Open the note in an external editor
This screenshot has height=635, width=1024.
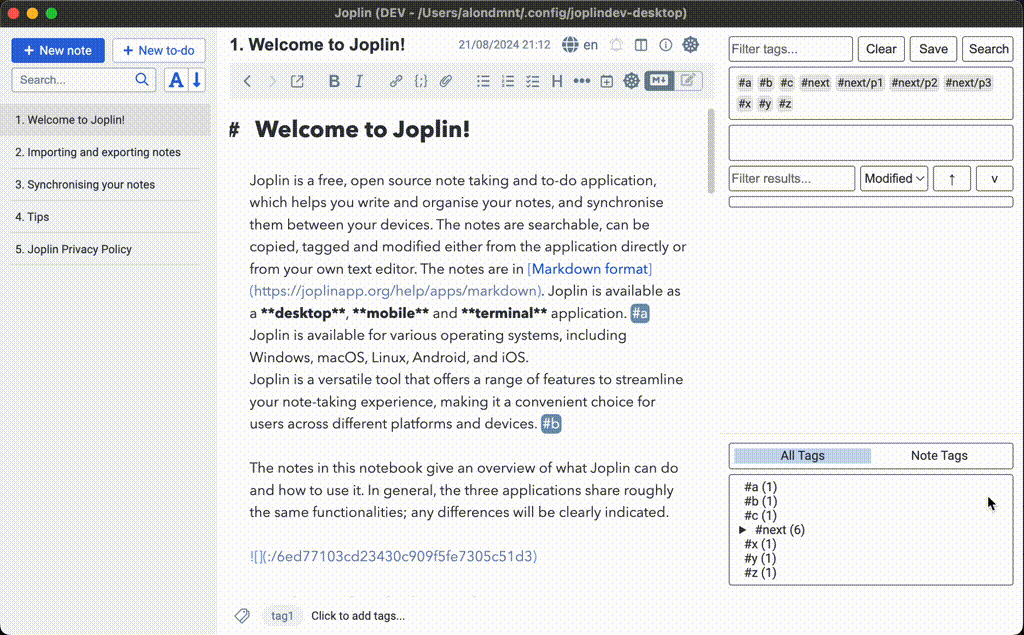[x=297, y=81]
